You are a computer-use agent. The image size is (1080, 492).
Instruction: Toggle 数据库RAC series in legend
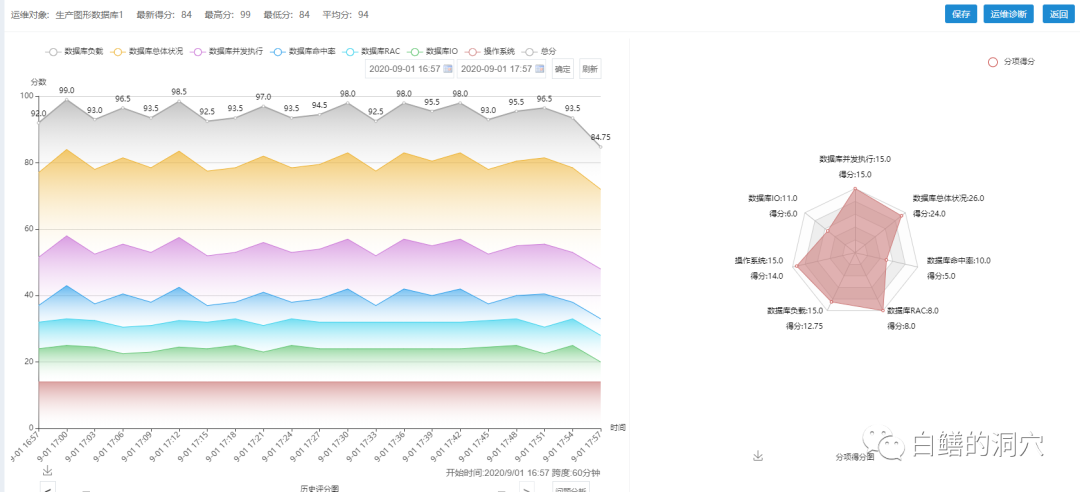(371, 51)
